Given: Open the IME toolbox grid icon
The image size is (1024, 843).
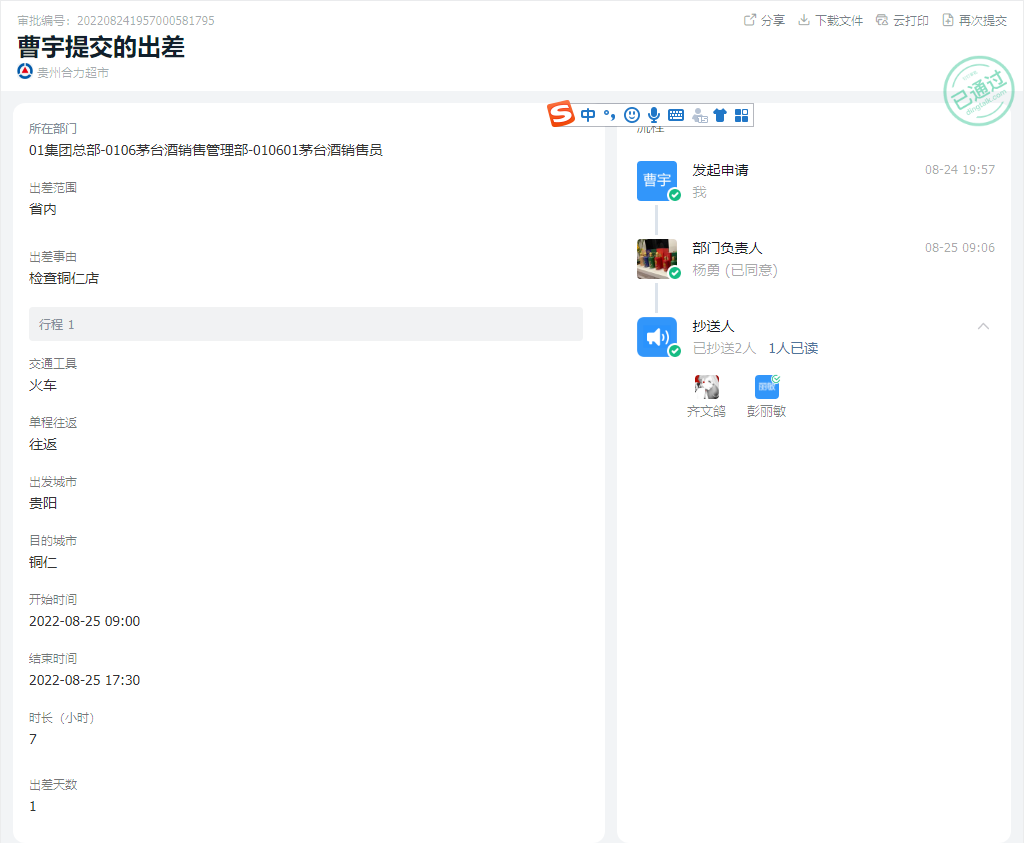Looking at the screenshot, I should pyautogui.click(x=741, y=115).
